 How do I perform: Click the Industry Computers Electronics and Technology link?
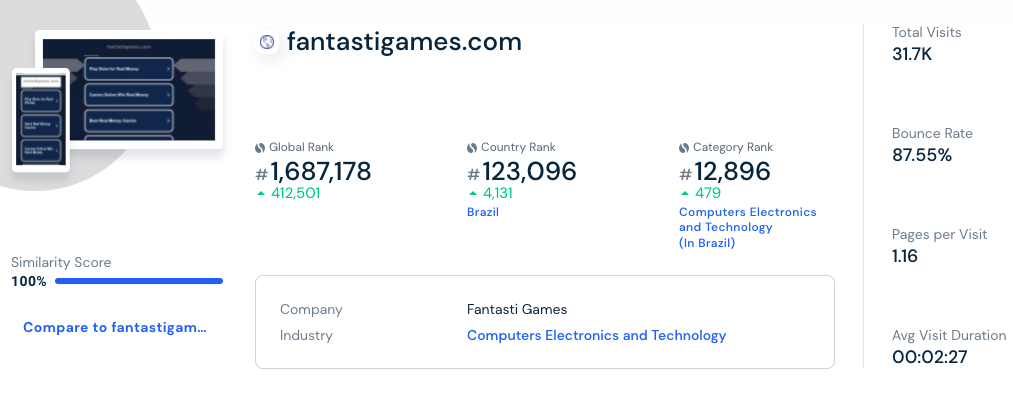click(596, 336)
